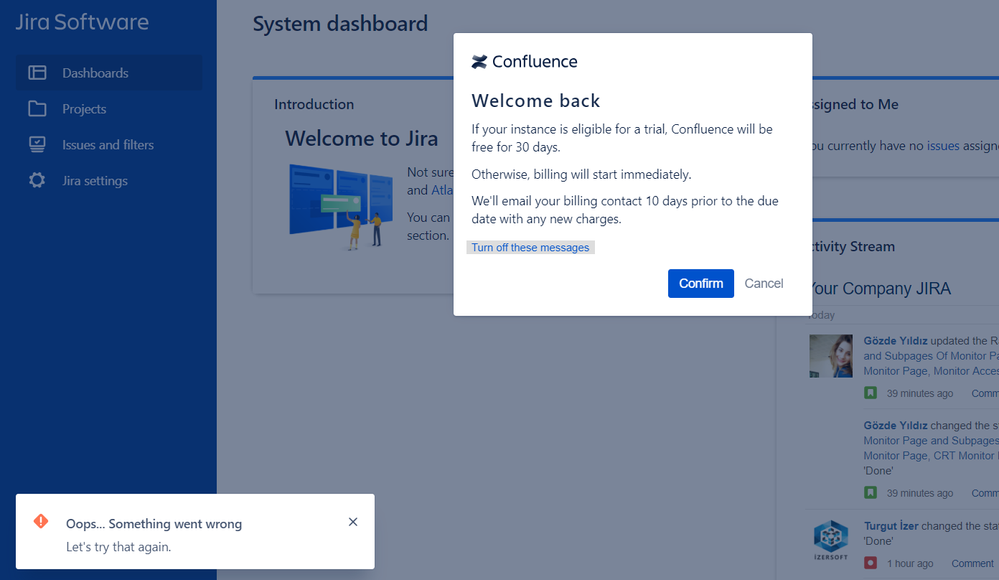The image size is (999, 580).
Task: Click Turgut İzer name link
Action: coord(891,526)
